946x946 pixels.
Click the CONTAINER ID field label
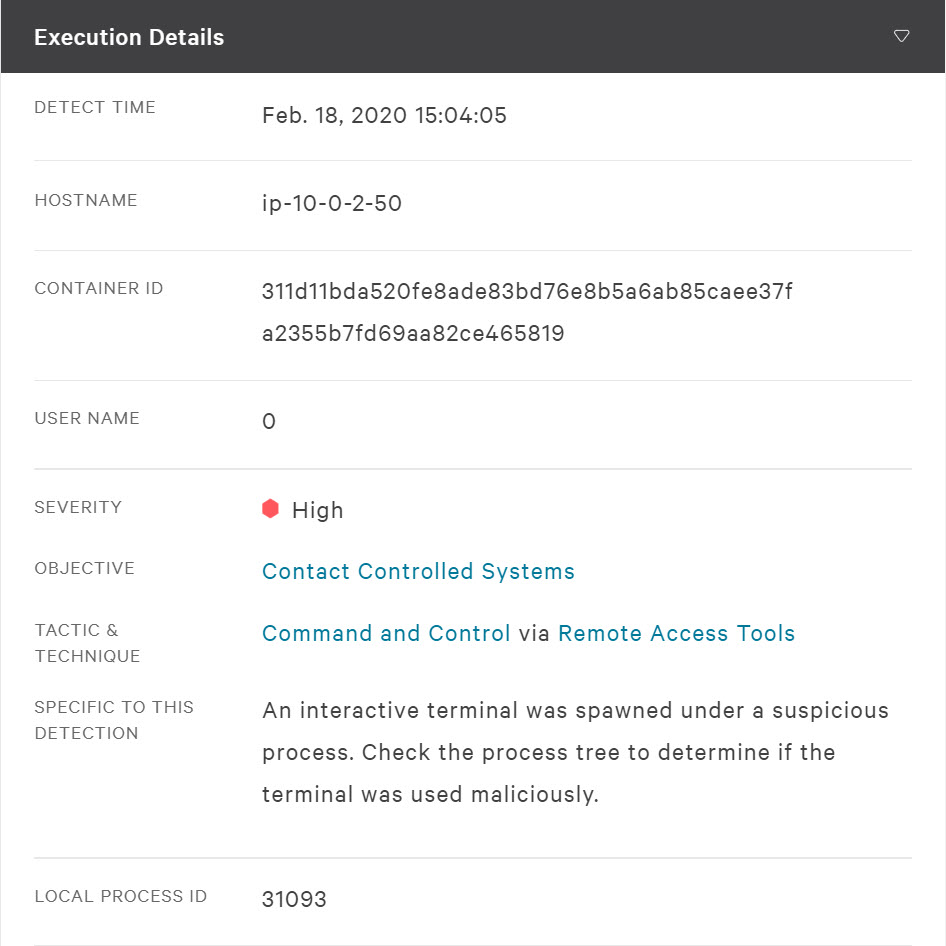coord(99,288)
